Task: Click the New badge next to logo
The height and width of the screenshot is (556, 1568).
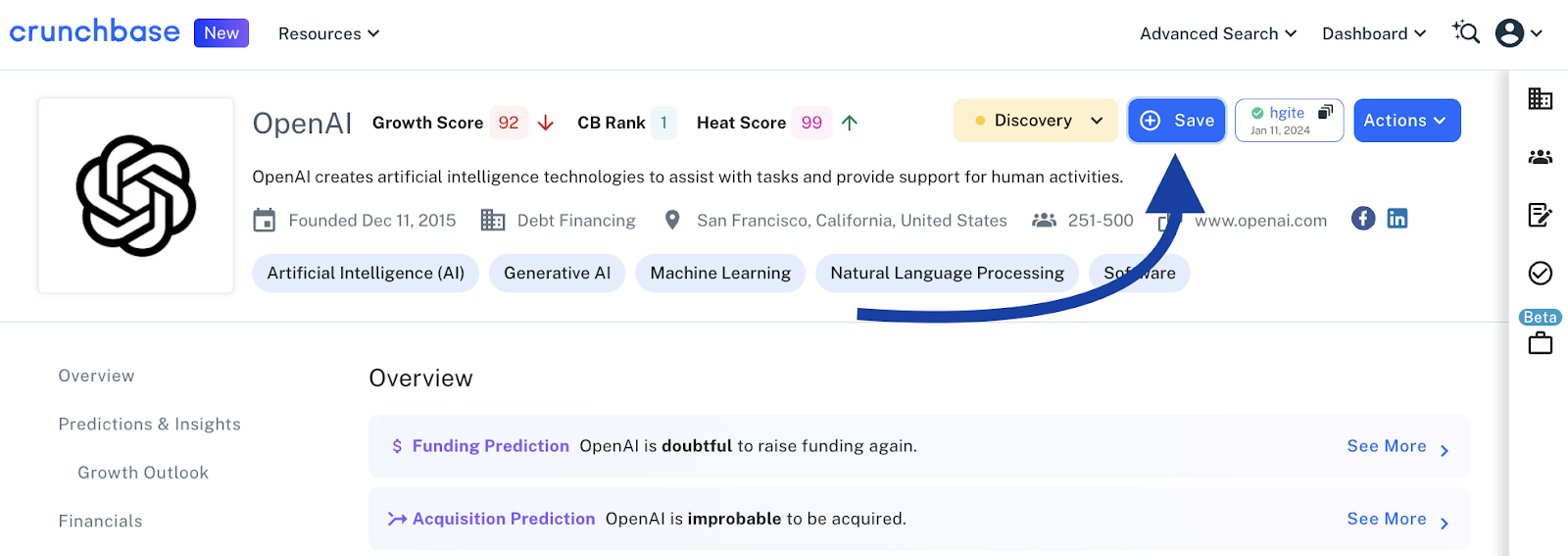Action: 221,32
